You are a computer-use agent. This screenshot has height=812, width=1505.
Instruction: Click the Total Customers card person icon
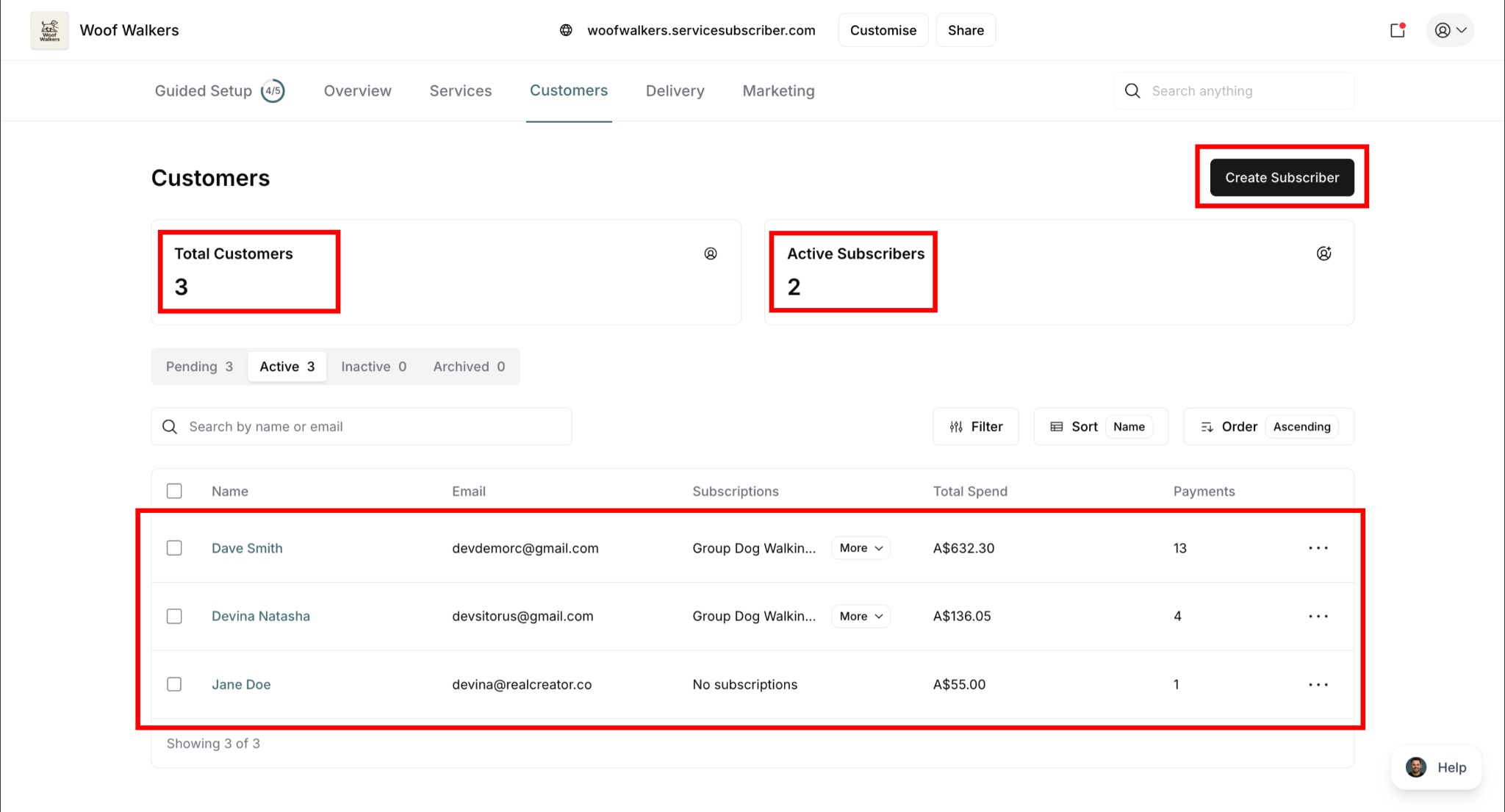[x=711, y=254]
